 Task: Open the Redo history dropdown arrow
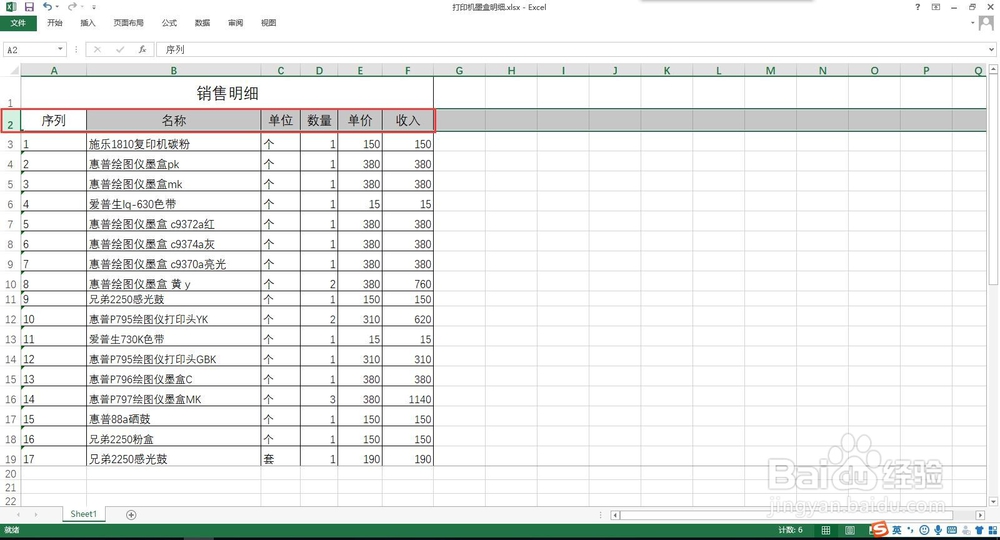82,7
